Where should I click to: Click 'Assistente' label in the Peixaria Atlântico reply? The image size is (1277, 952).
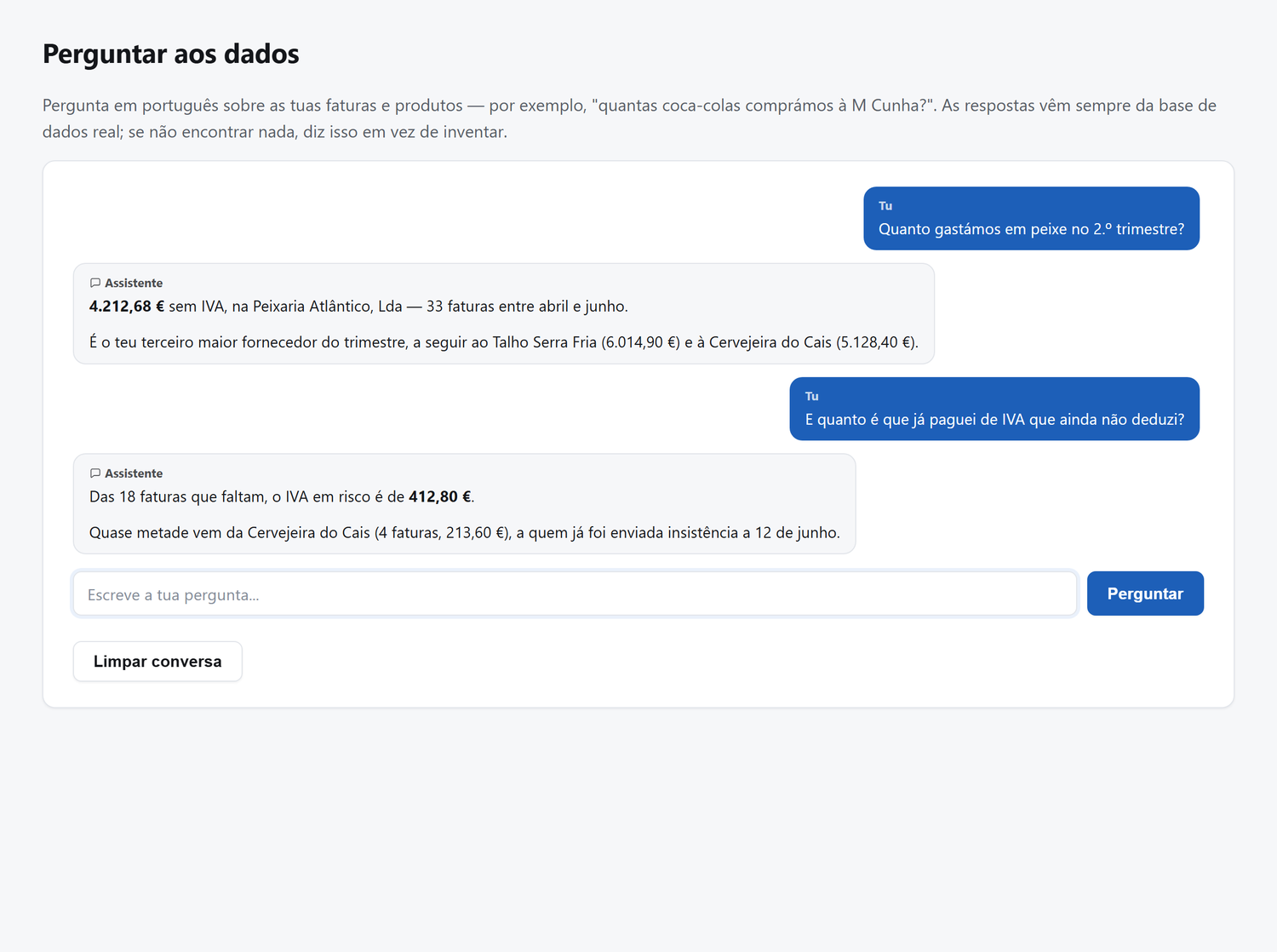coord(134,283)
